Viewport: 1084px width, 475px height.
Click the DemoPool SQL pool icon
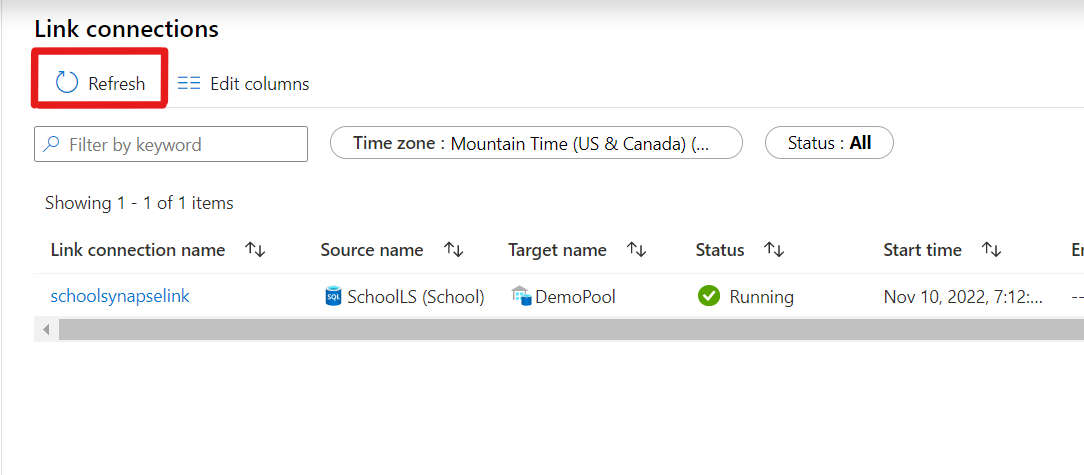click(520, 296)
